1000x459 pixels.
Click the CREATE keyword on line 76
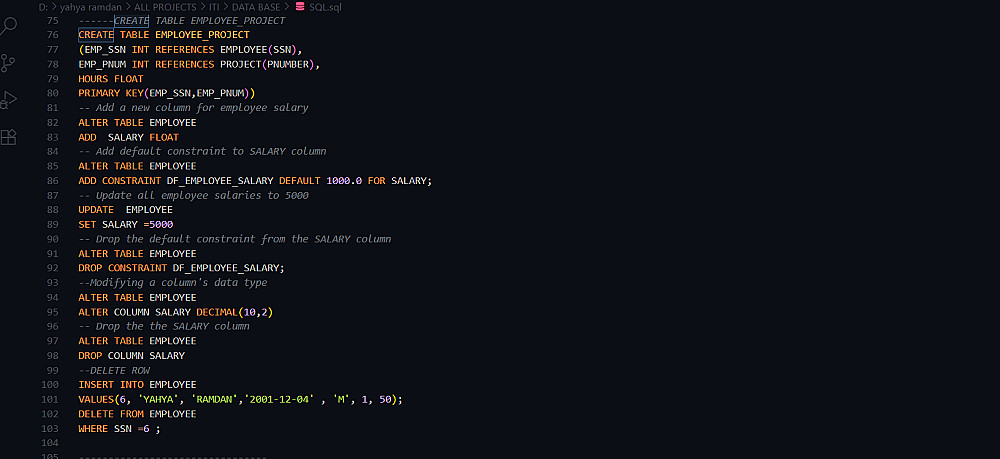[x=96, y=34]
